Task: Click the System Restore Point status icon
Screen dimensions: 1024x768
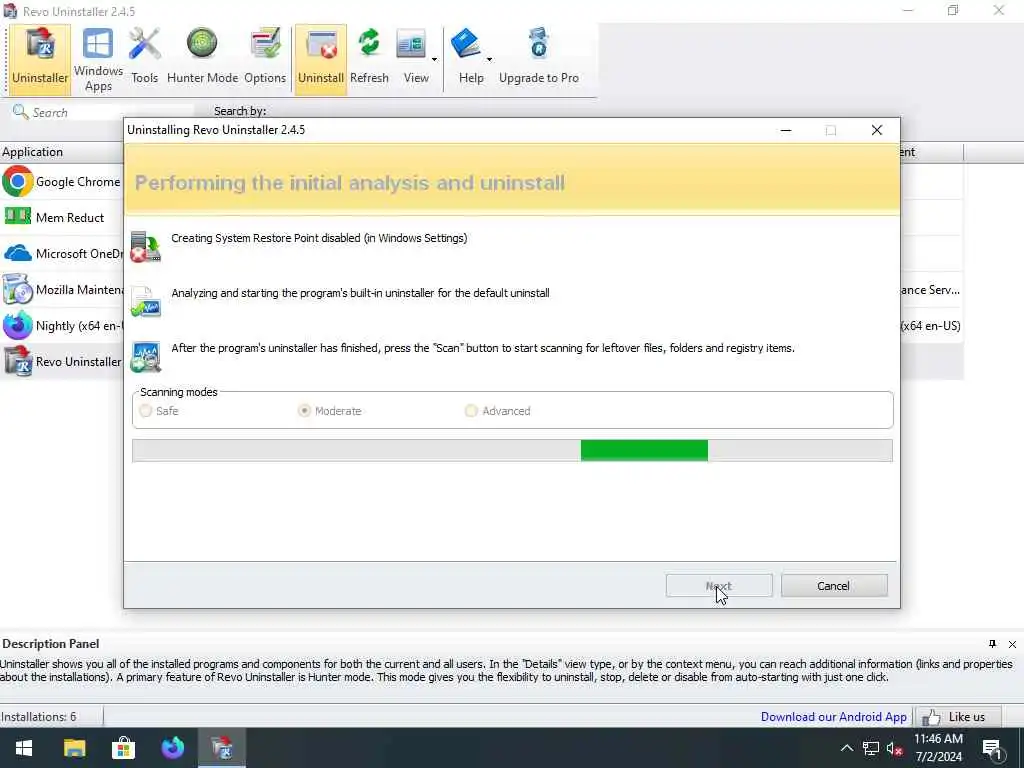Action: (x=145, y=247)
